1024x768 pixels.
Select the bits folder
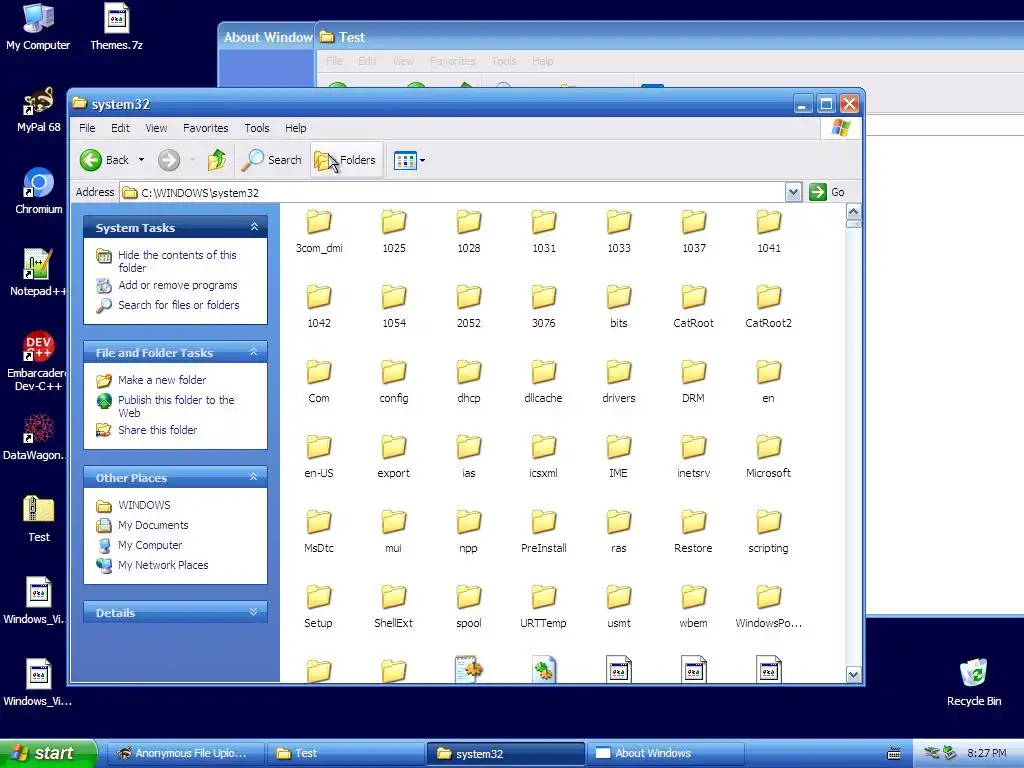[x=618, y=307]
